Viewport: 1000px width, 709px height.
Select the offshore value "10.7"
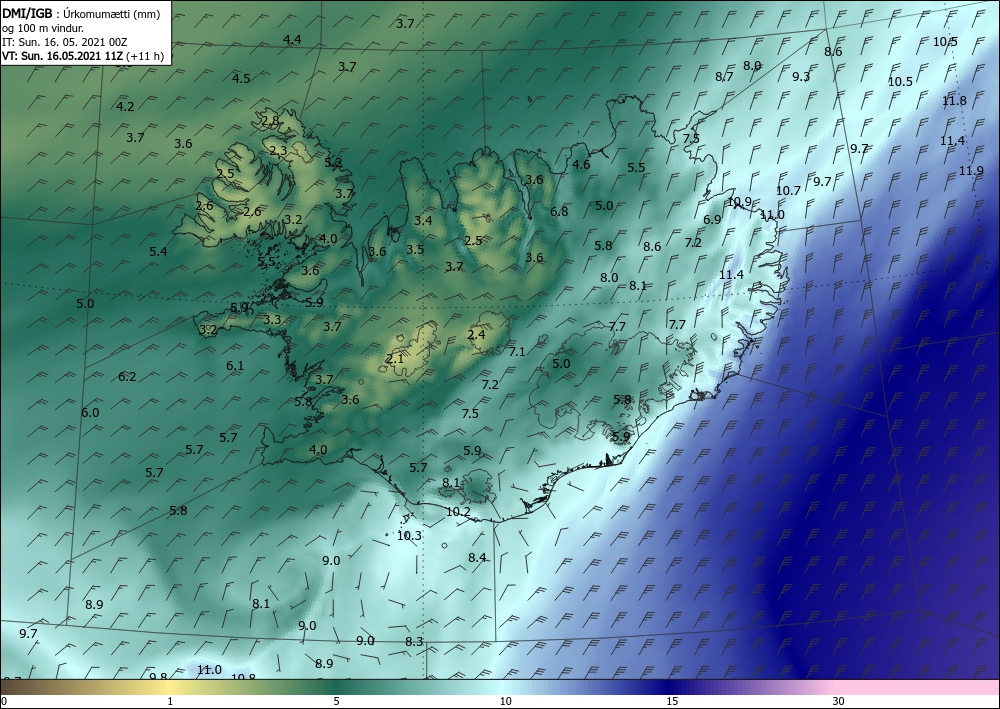(788, 191)
